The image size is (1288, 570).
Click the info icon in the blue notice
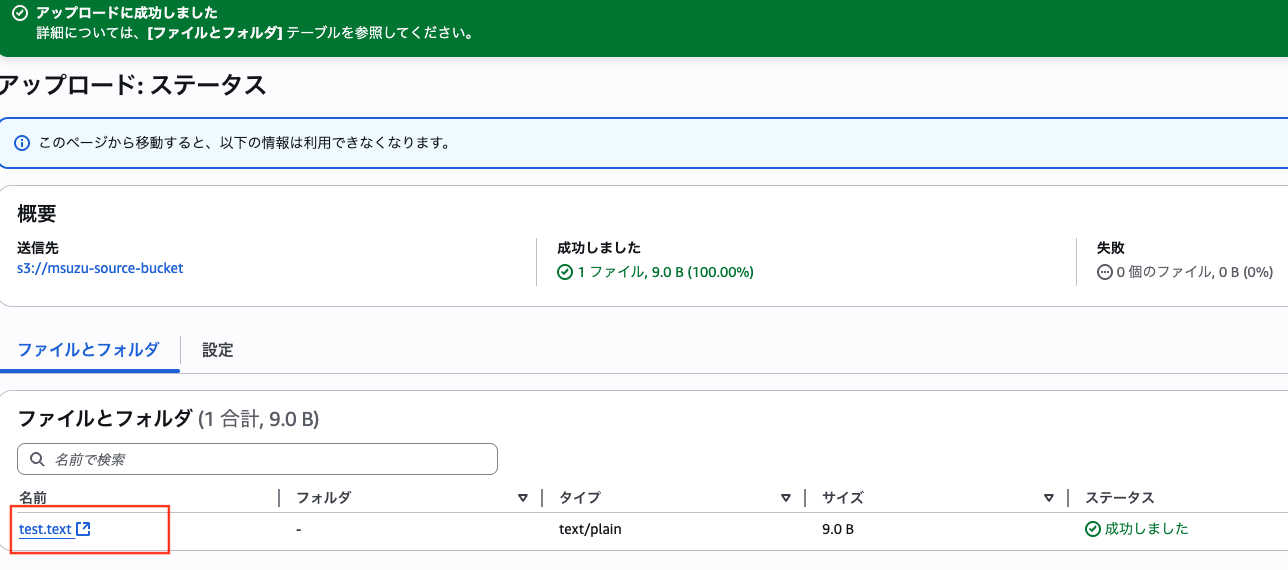pos(22,143)
